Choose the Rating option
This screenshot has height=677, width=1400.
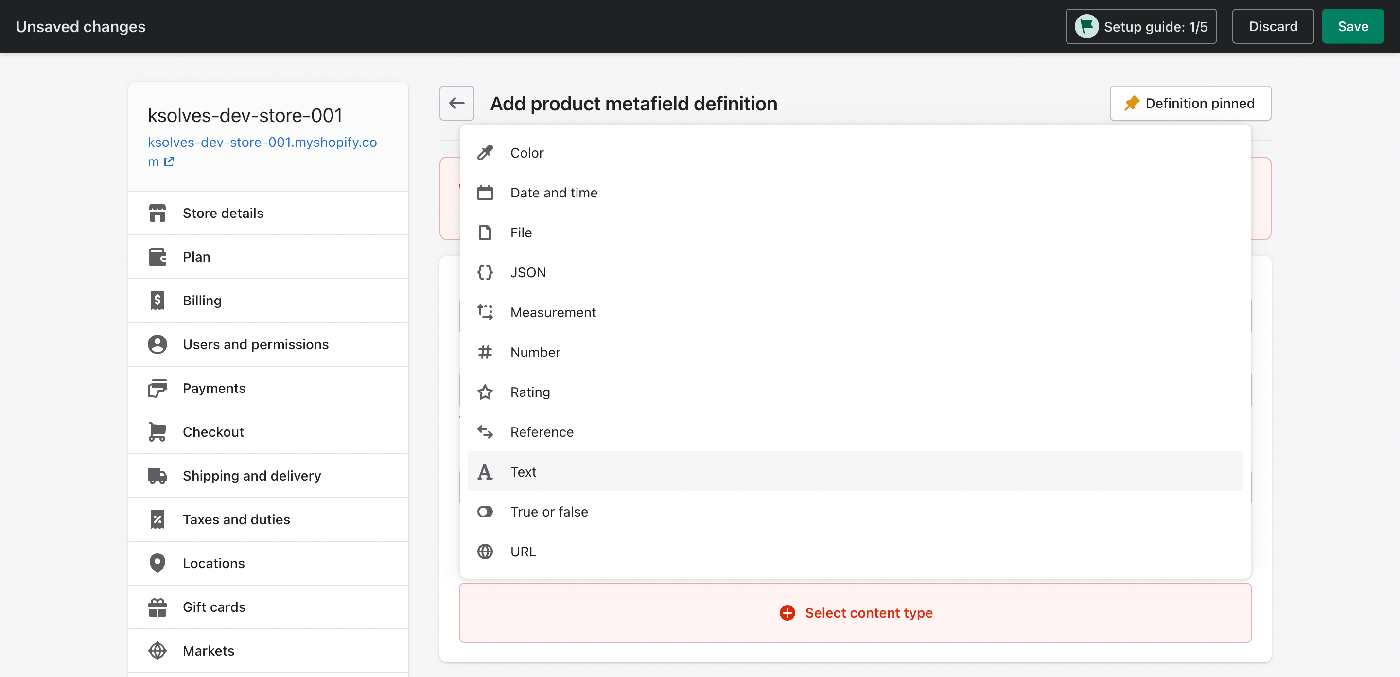point(855,392)
